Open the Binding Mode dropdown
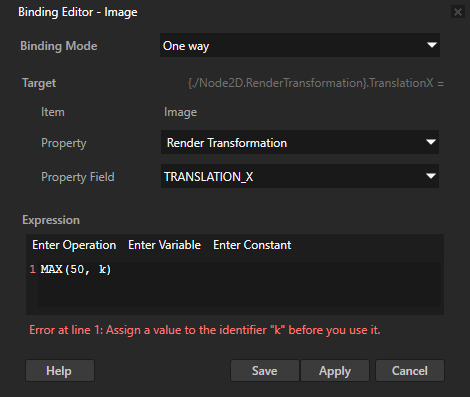The height and width of the screenshot is (397, 470). pyautogui.click(x=300, y=45)
